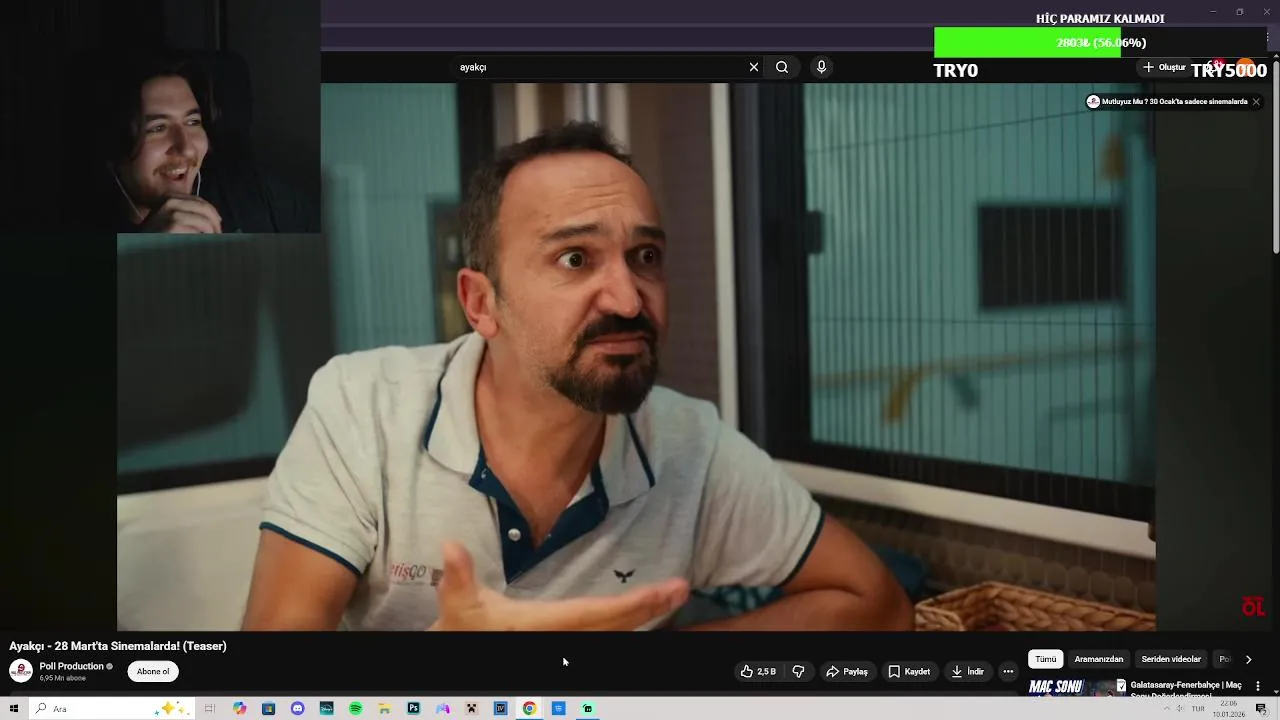The image size is (1280, 720).
Task: Open options menu for Galatasaray-Fenerbahçe video
Action: coord(1258,686)
